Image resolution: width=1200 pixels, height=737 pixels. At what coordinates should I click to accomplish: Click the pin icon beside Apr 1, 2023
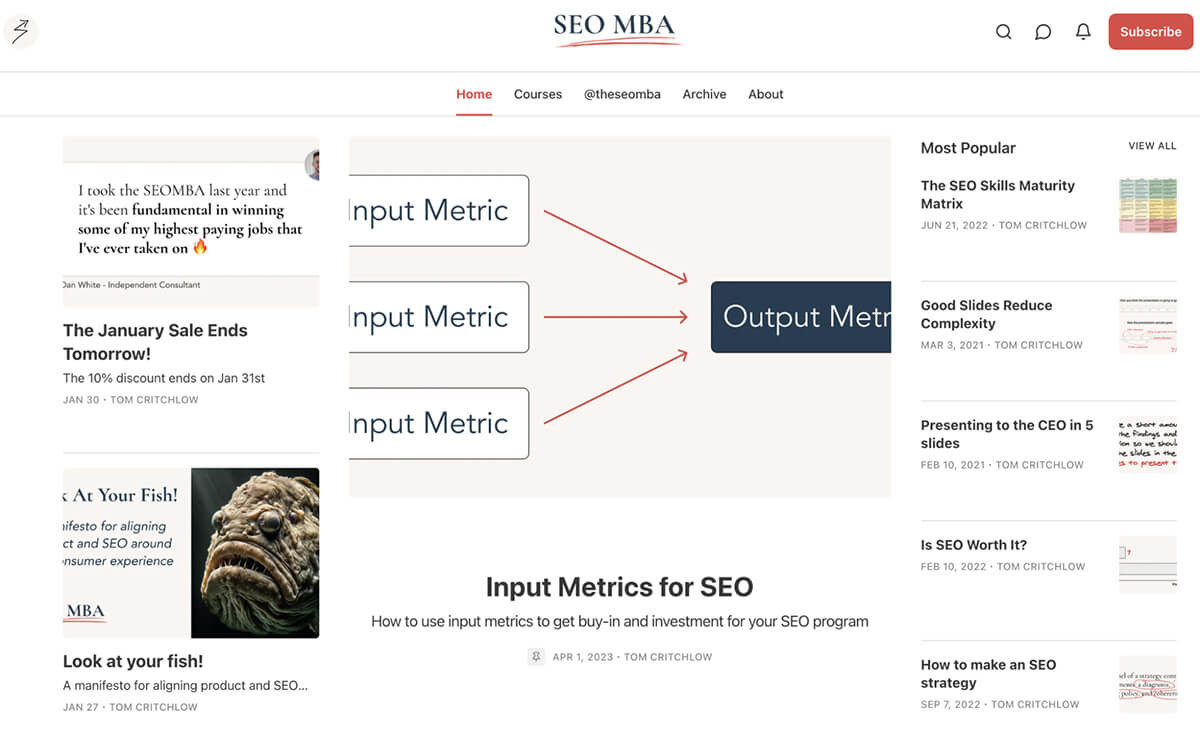pos(536,657)
